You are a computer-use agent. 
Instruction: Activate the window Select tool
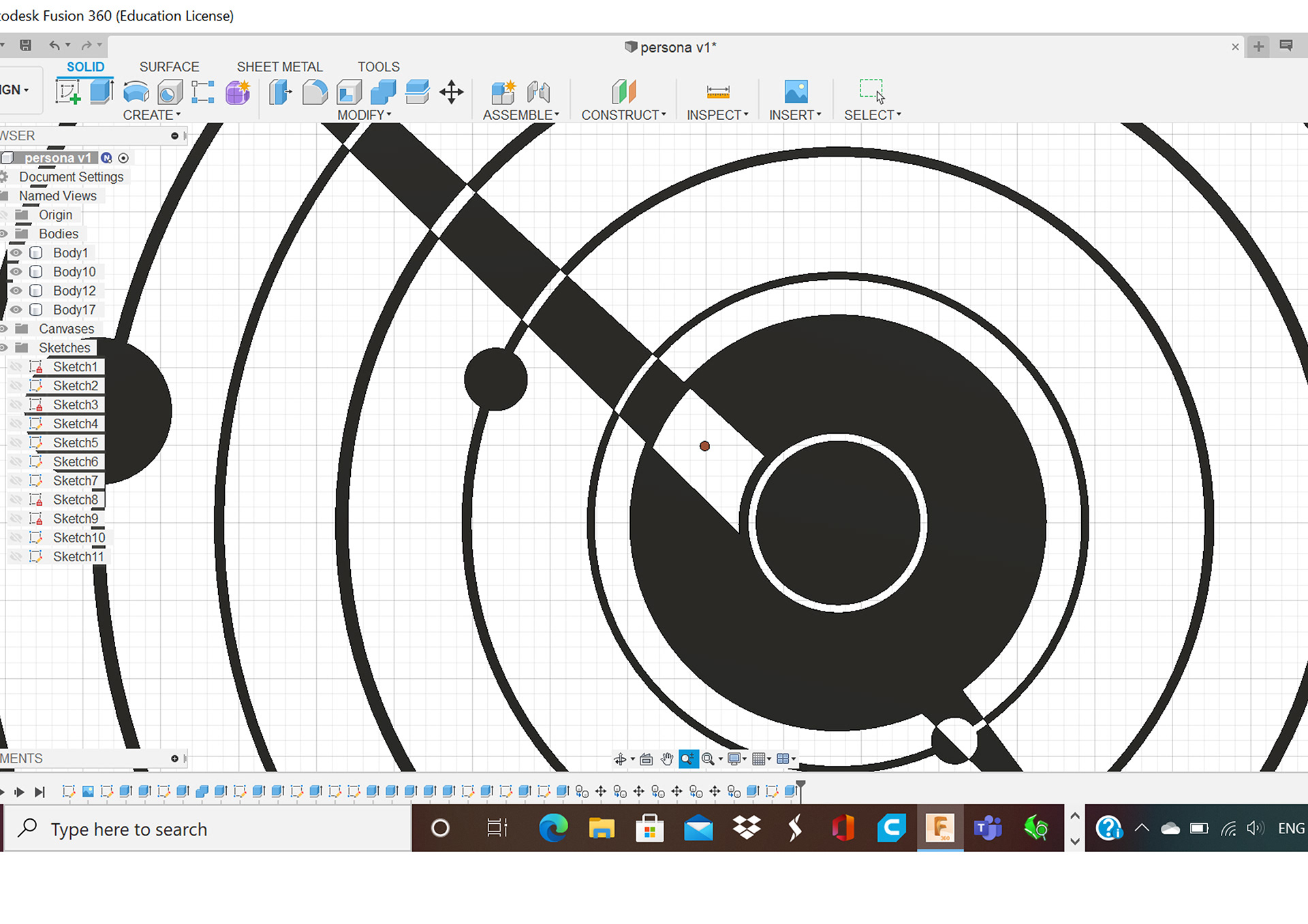point(871,91)
